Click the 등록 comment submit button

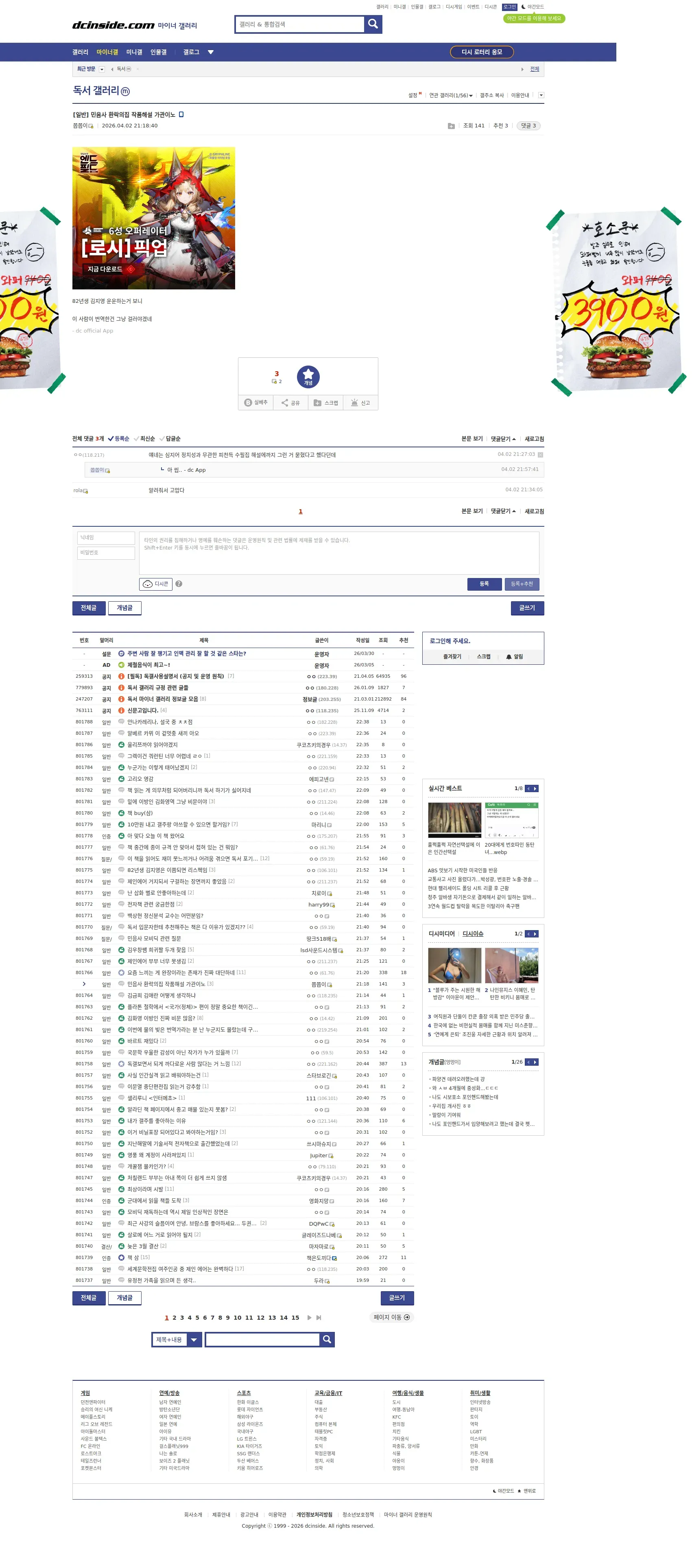point(484,584)
